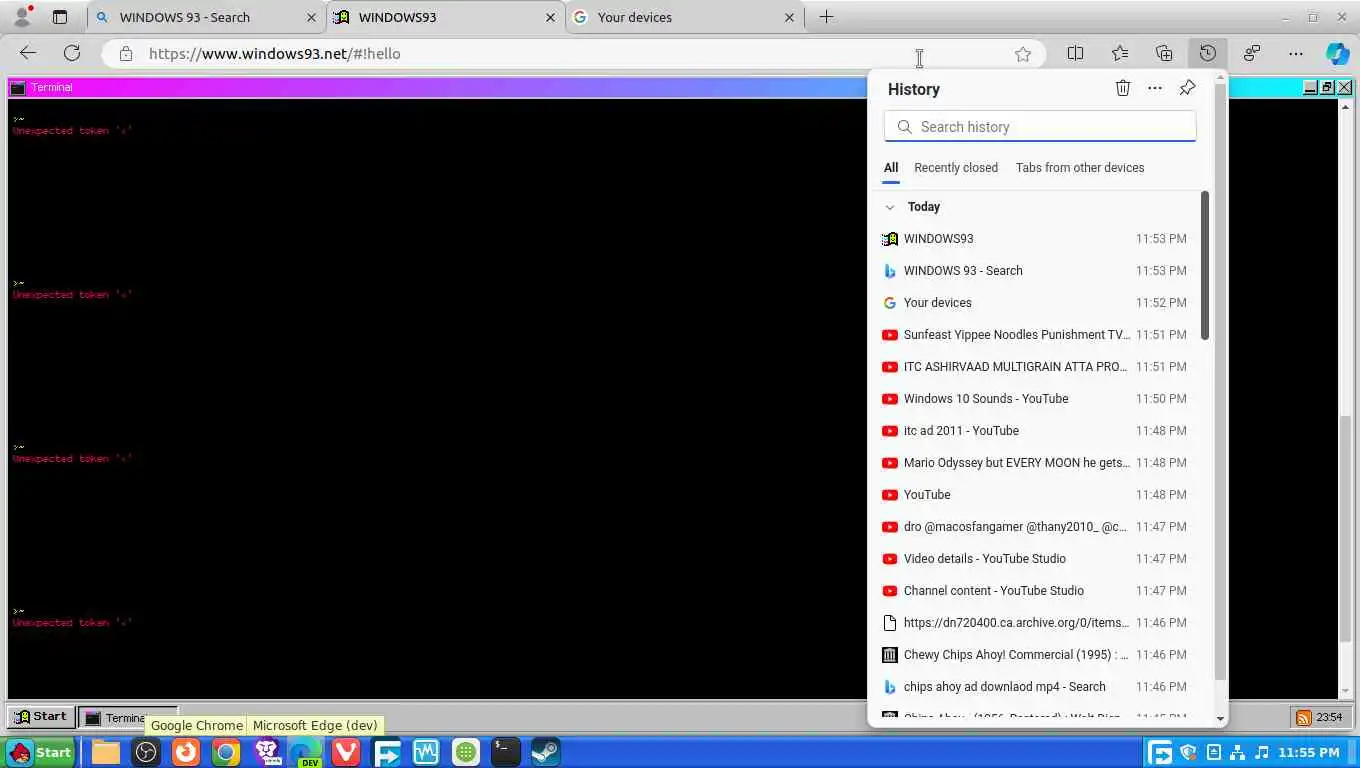View site information lock icon
This screenshot has height=768, width=1360.
click(126, 54)
